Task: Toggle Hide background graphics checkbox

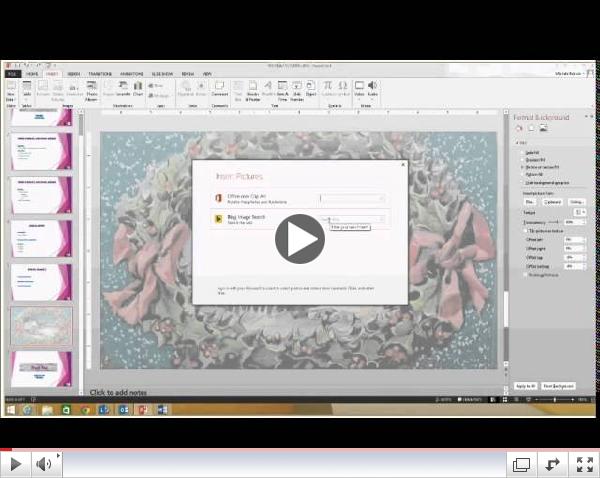Action: point(545,183)
